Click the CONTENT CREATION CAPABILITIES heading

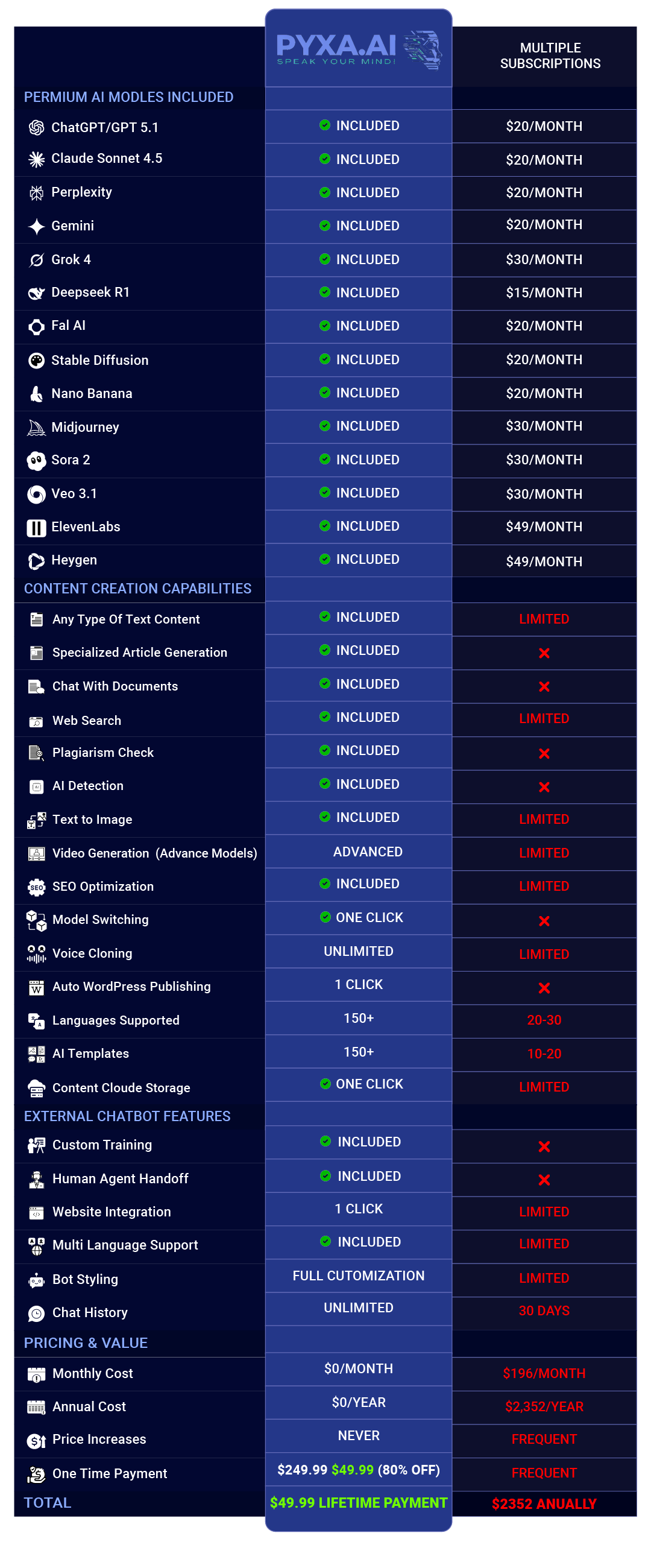137,589
